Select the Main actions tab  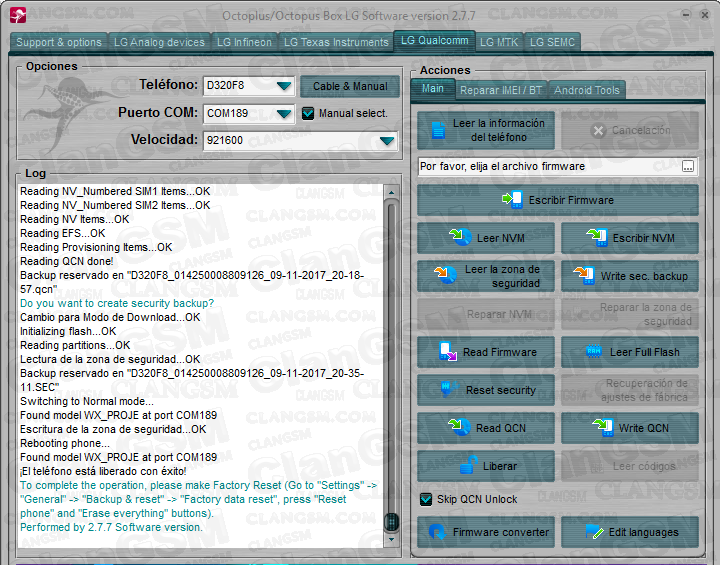click(433, 89)
